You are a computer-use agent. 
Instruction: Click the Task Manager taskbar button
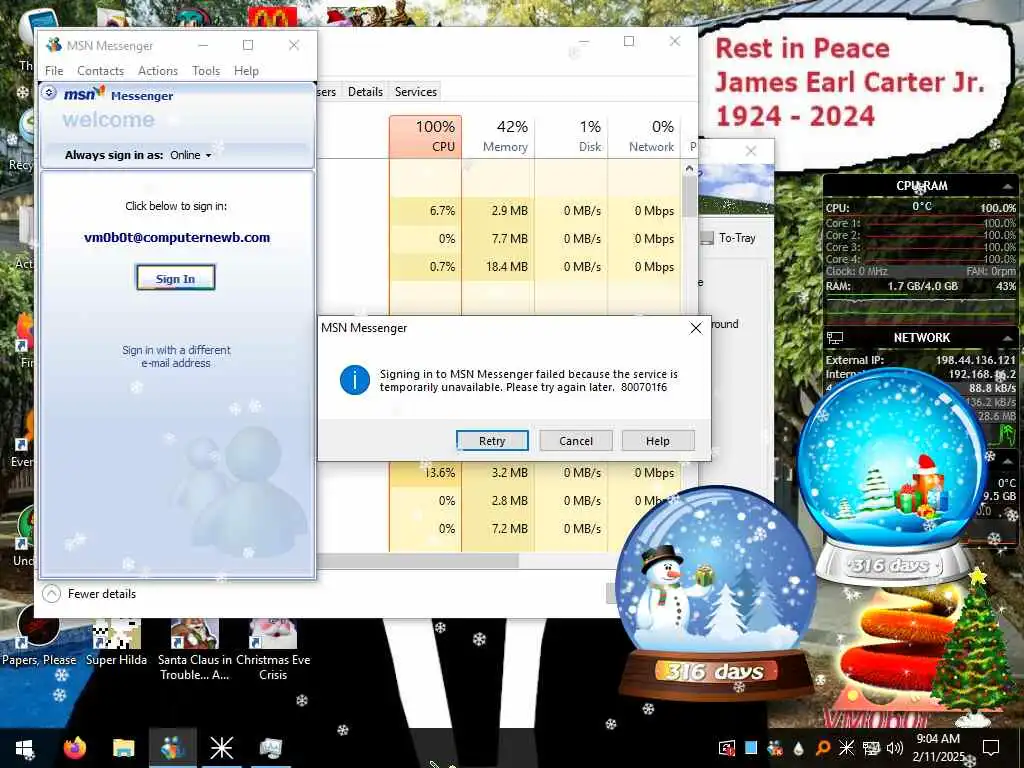click(x=270, y=748)
